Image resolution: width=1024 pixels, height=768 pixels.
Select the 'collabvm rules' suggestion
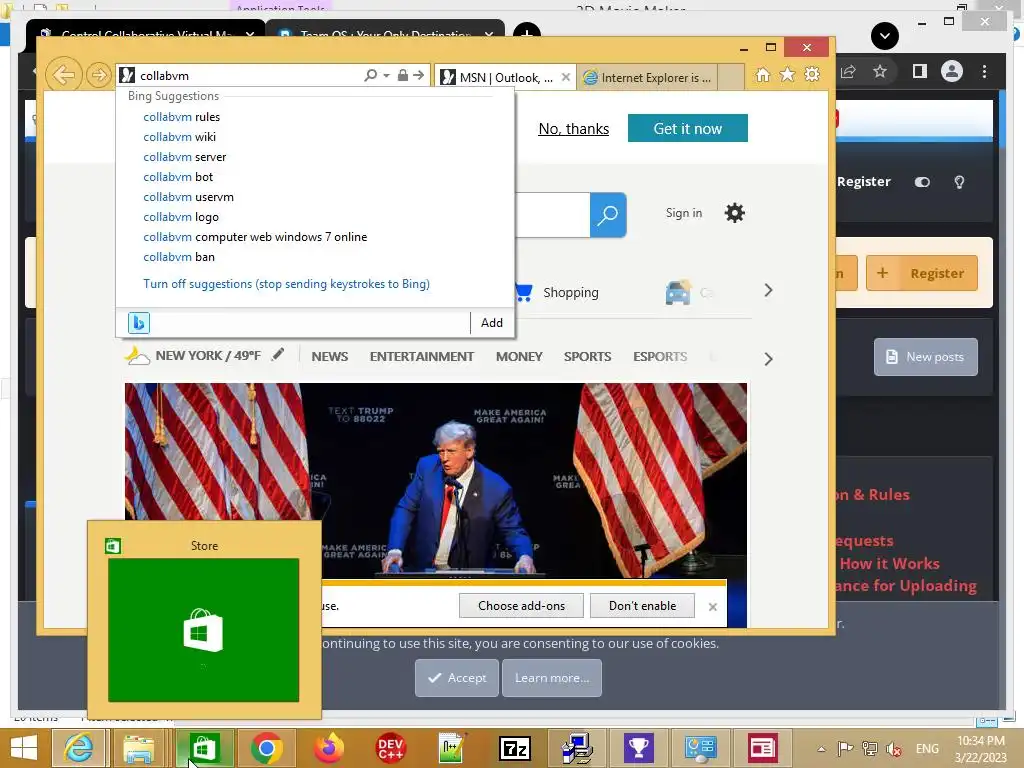click(x=182, y=117)
